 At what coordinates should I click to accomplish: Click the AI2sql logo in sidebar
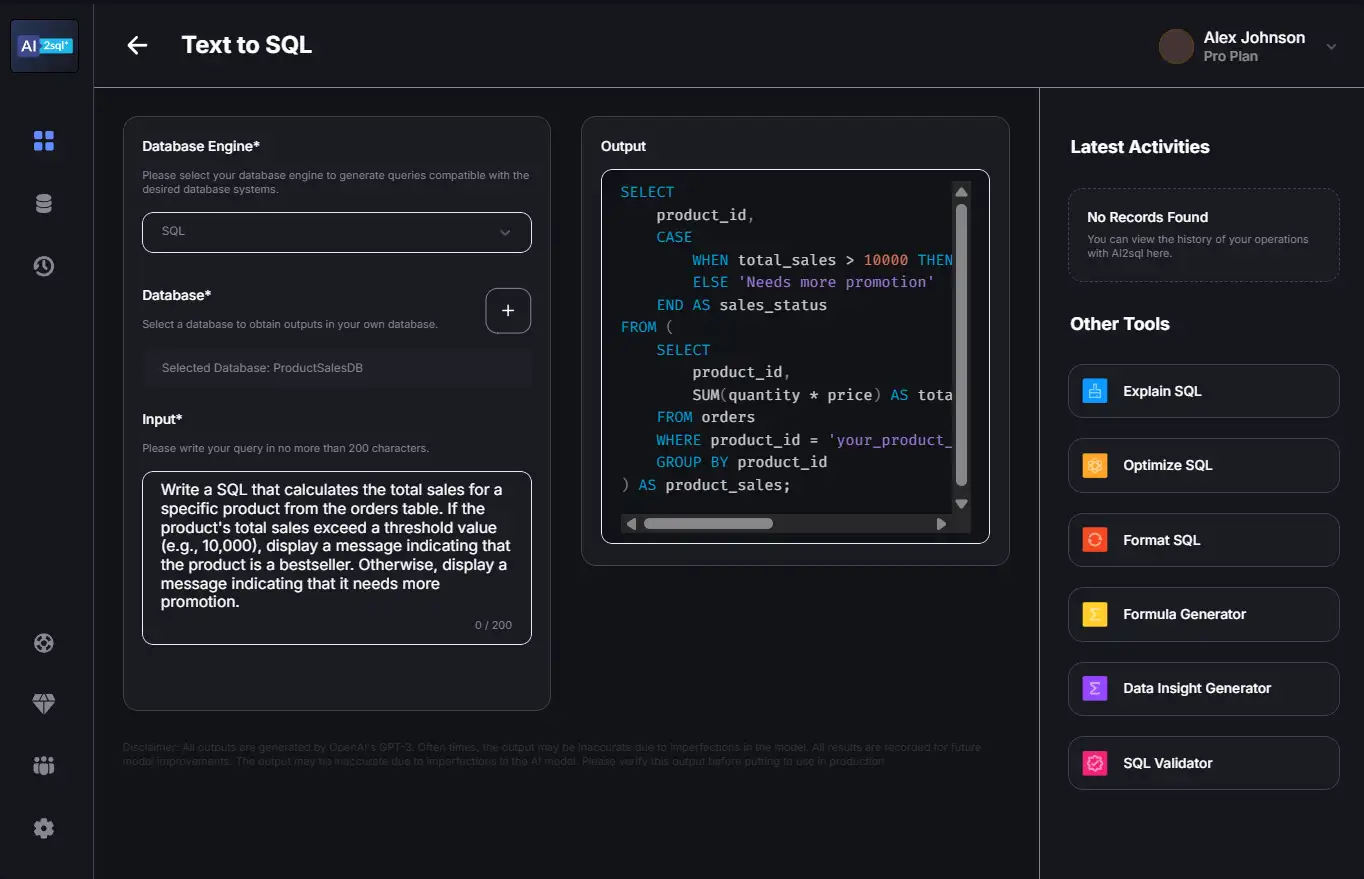44,46
